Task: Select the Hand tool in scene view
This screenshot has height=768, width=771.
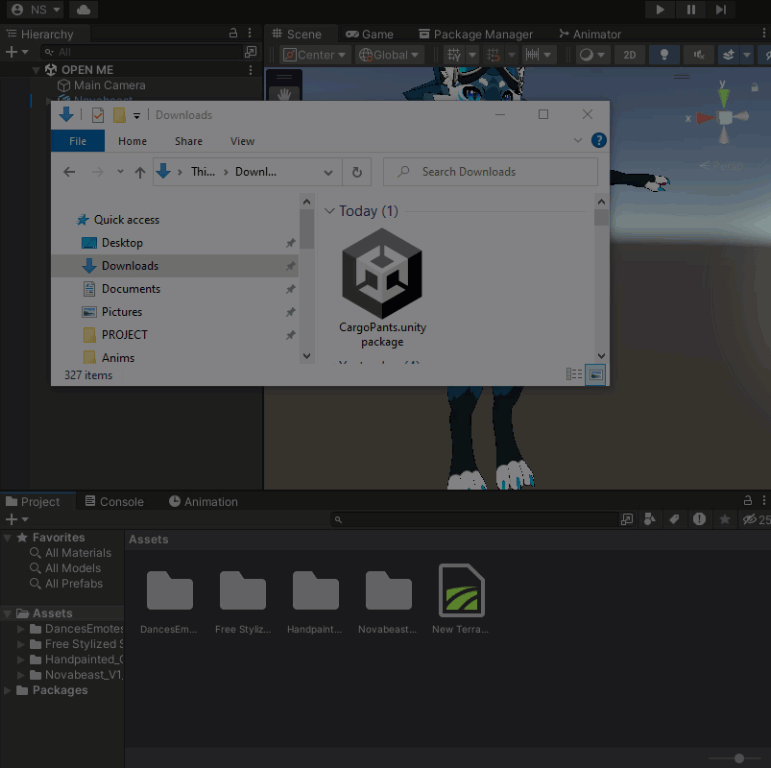Action: [x=284, y=93]
